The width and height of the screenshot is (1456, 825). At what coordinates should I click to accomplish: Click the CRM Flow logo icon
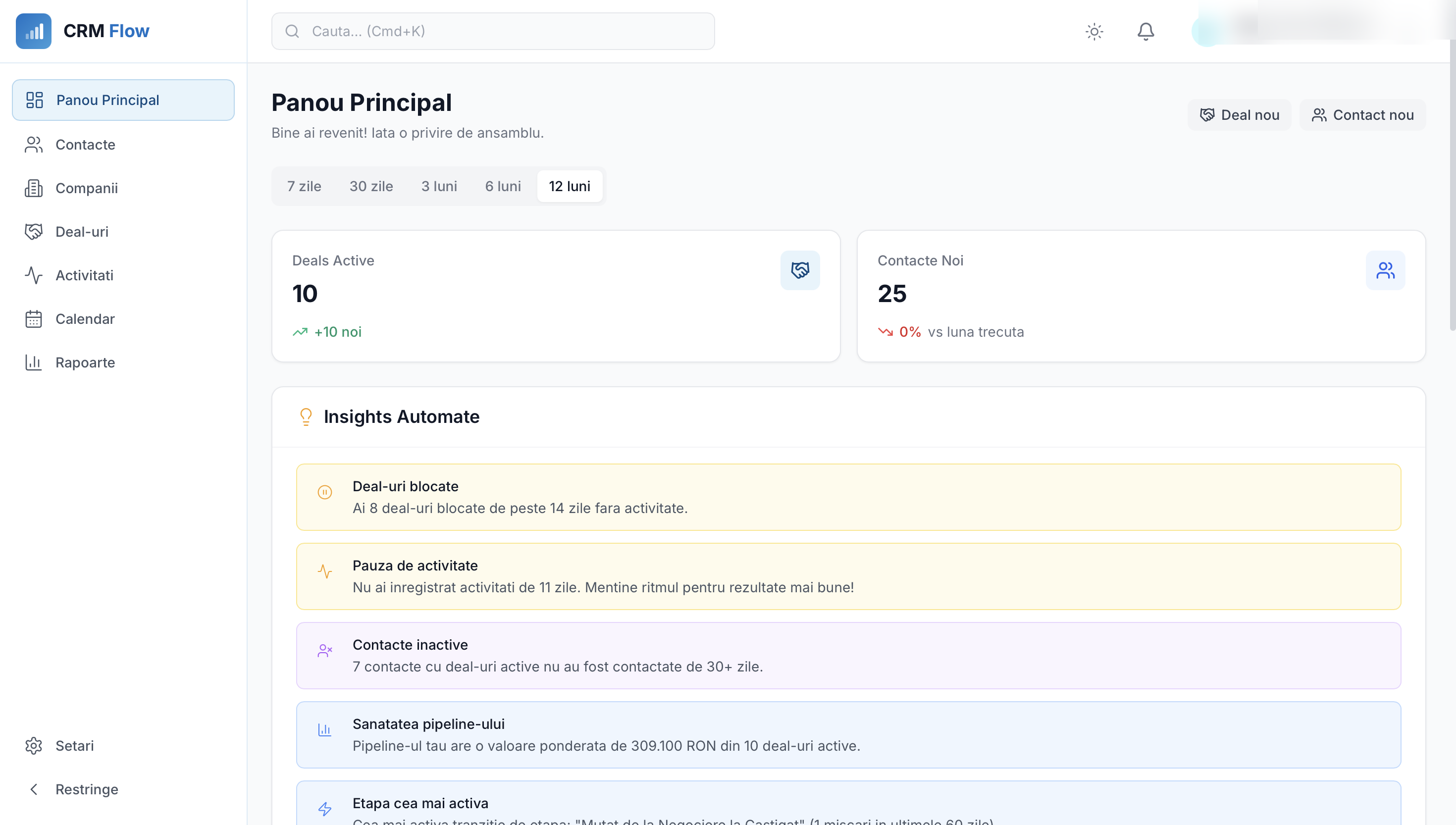coord(33,31)
